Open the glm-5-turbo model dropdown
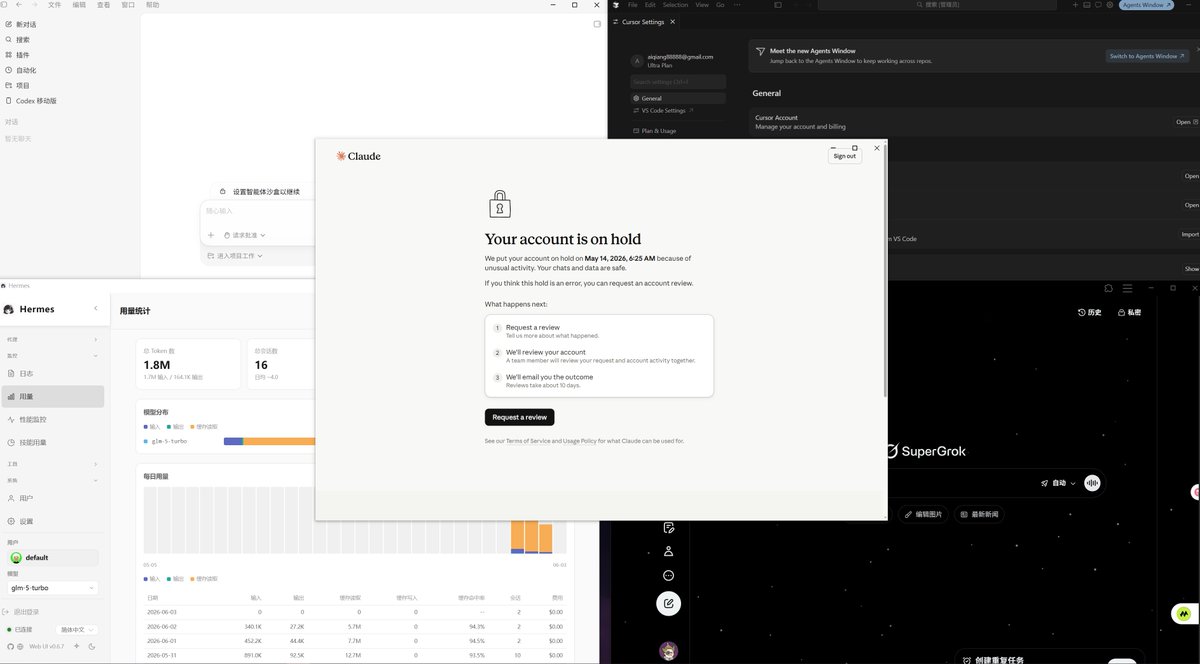The image size is (1200, 664). (x=52, y=588)
